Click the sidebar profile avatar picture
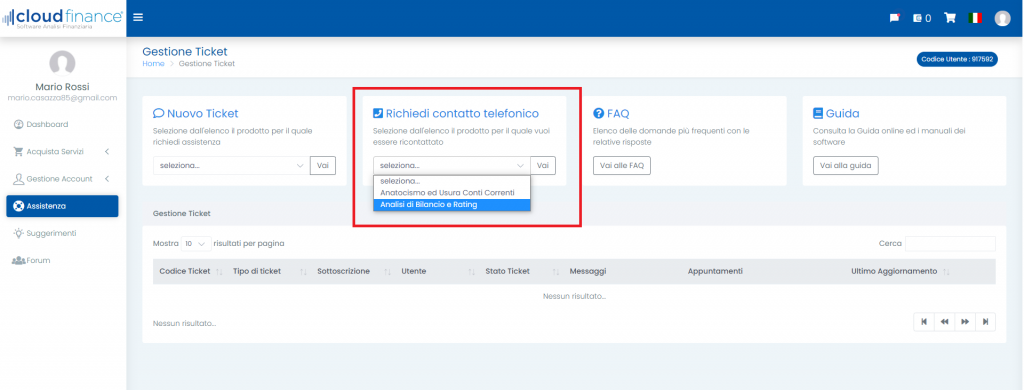The height and width of the screenshot is (390, 1024). coord(63,63)
